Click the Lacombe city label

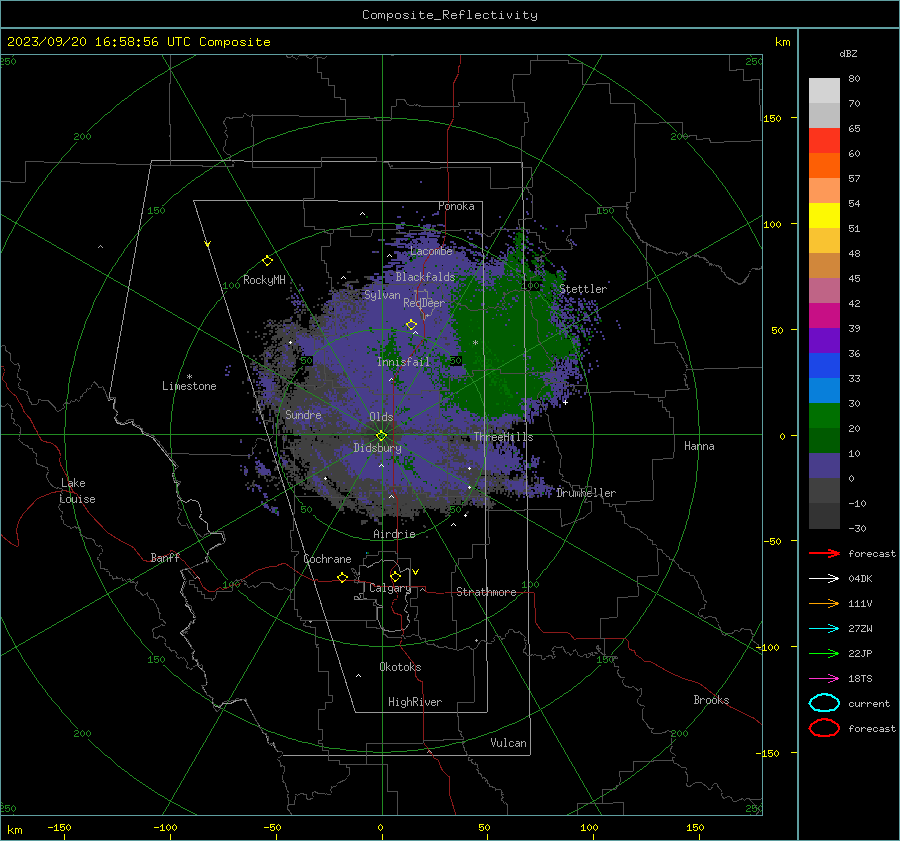[431, 251]
